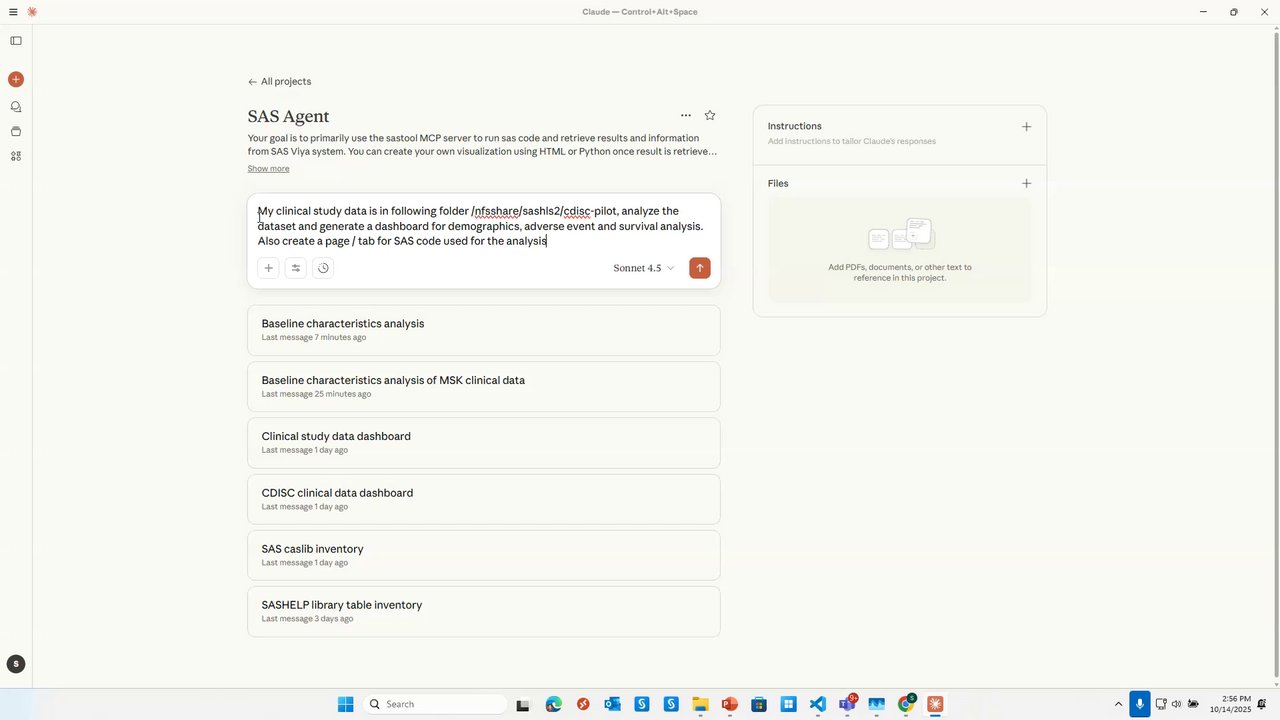Send the message with arrow button
This screenshot has height=720, width=1280.
point(700,268)
